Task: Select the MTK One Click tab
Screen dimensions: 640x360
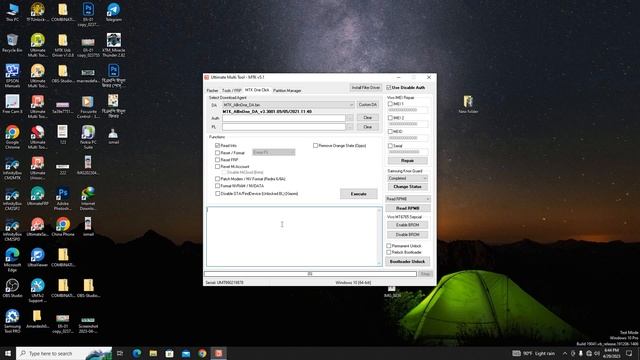Action: [x=257, y=90]
